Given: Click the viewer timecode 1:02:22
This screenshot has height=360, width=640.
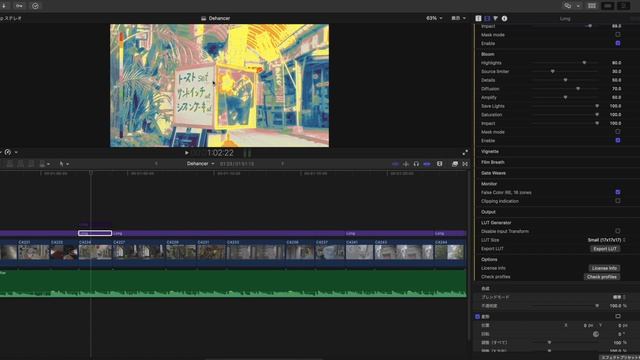Looking at the screenshot, I should 220,153.
